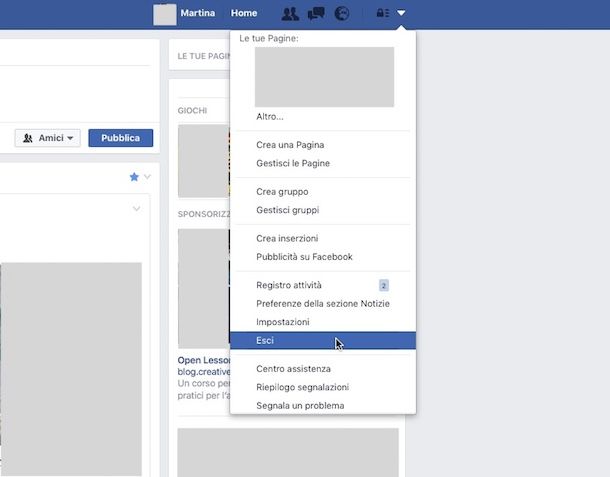
Task: Choose Segnala un problema
Action: [x=300, y=406]
